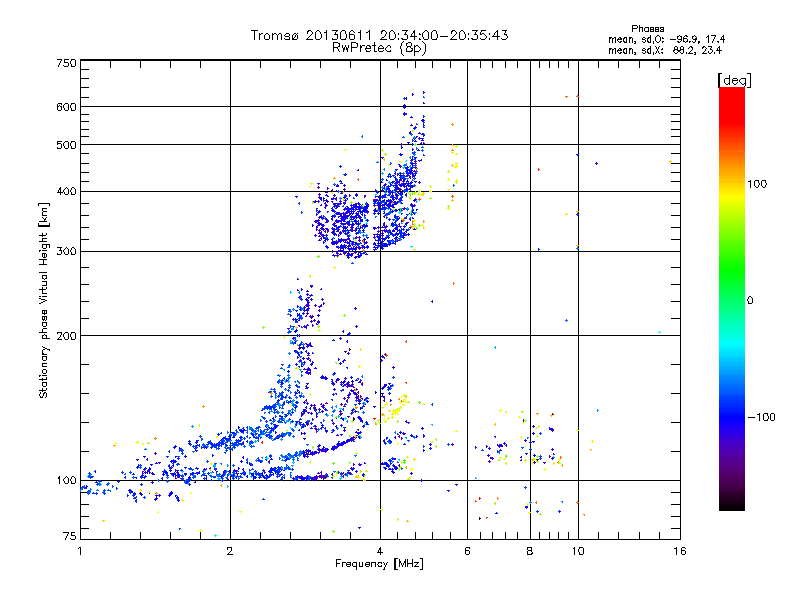Click the y-axis '750' tick label

[x=67, y=63]
